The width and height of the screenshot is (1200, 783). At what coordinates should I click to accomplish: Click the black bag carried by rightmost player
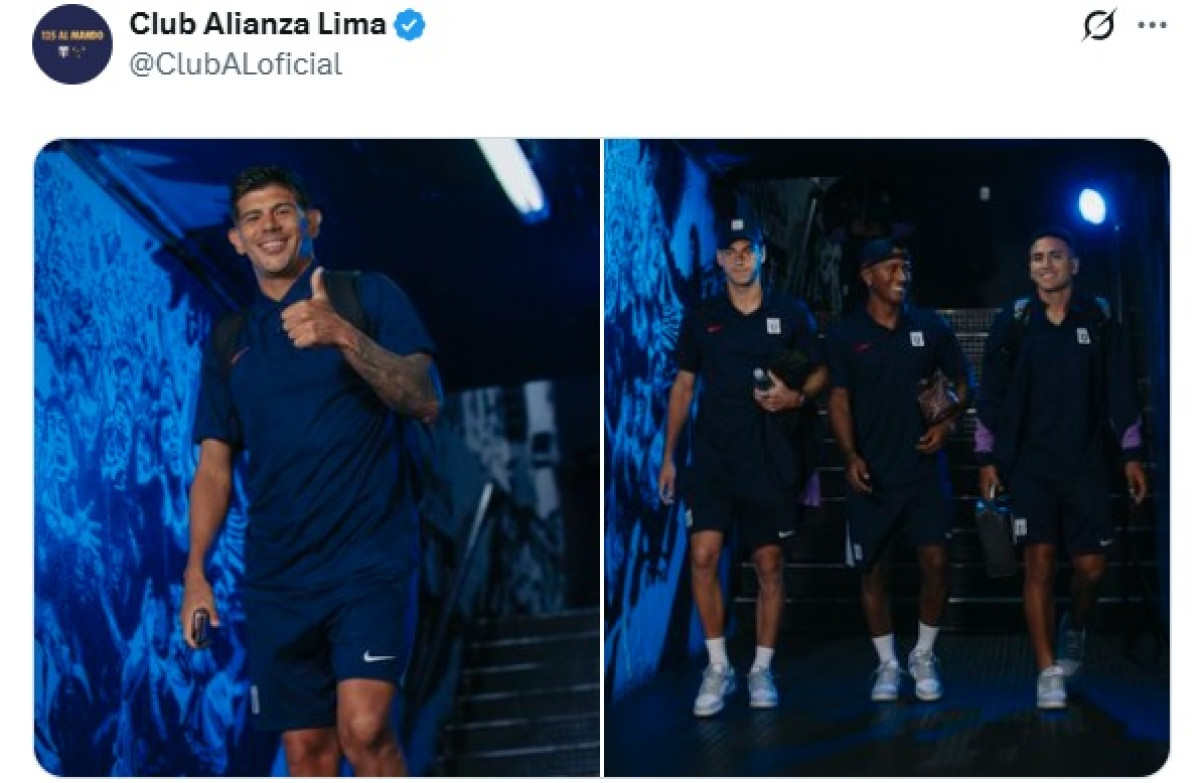pyautogui.click(x=996, y=536)
